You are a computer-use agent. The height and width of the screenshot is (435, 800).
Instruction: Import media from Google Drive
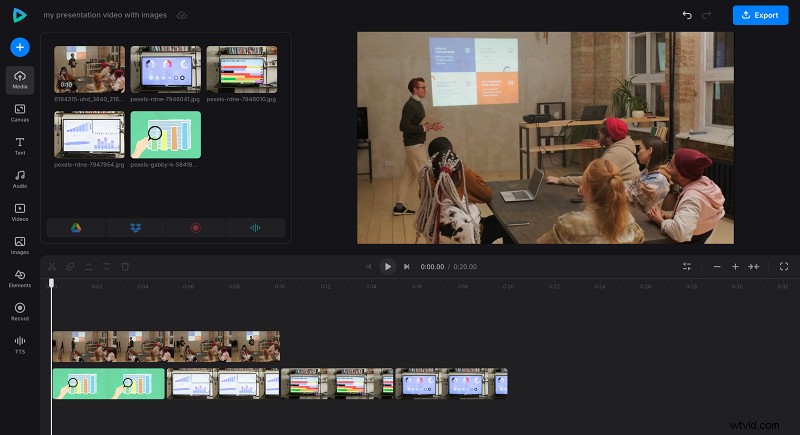click(76, 228)
